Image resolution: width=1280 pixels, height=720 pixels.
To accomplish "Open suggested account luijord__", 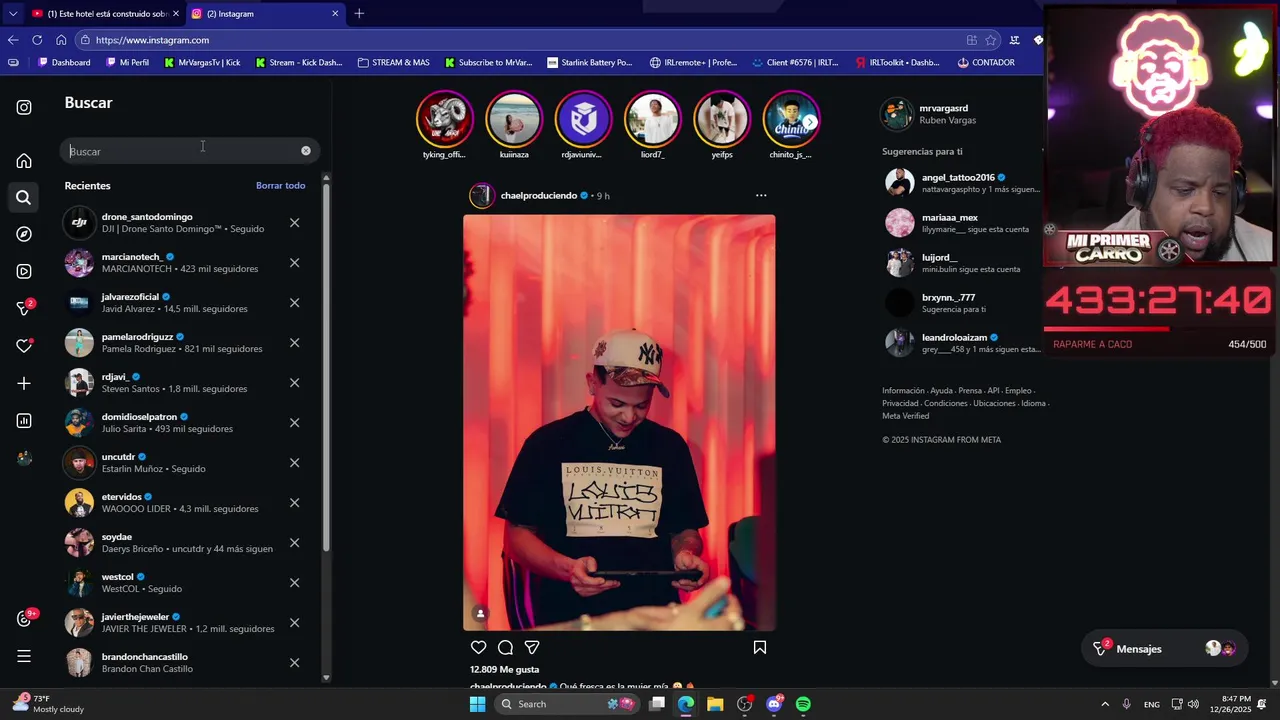I will 939,257.
